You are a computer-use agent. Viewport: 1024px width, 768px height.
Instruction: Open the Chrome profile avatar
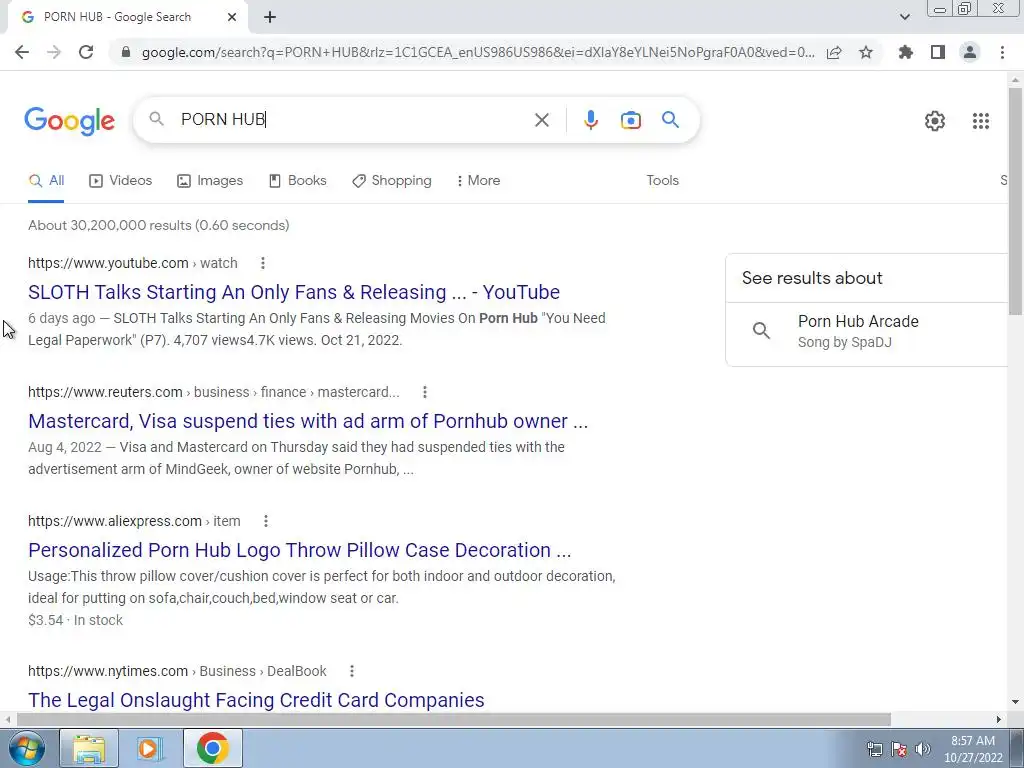[970, 52]
